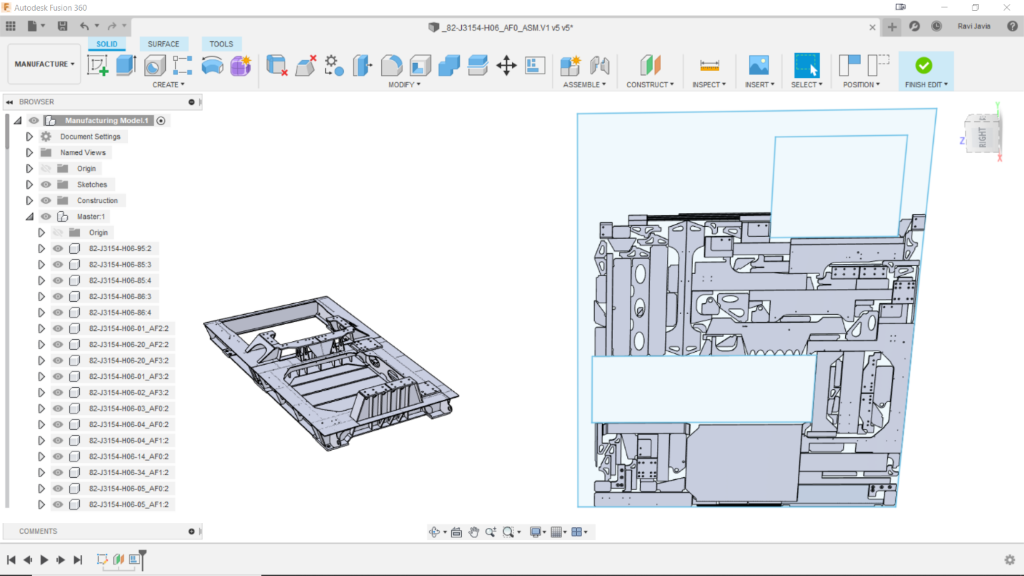
Task: Select the Extrude tool in Create group
Action: [126, 65]
